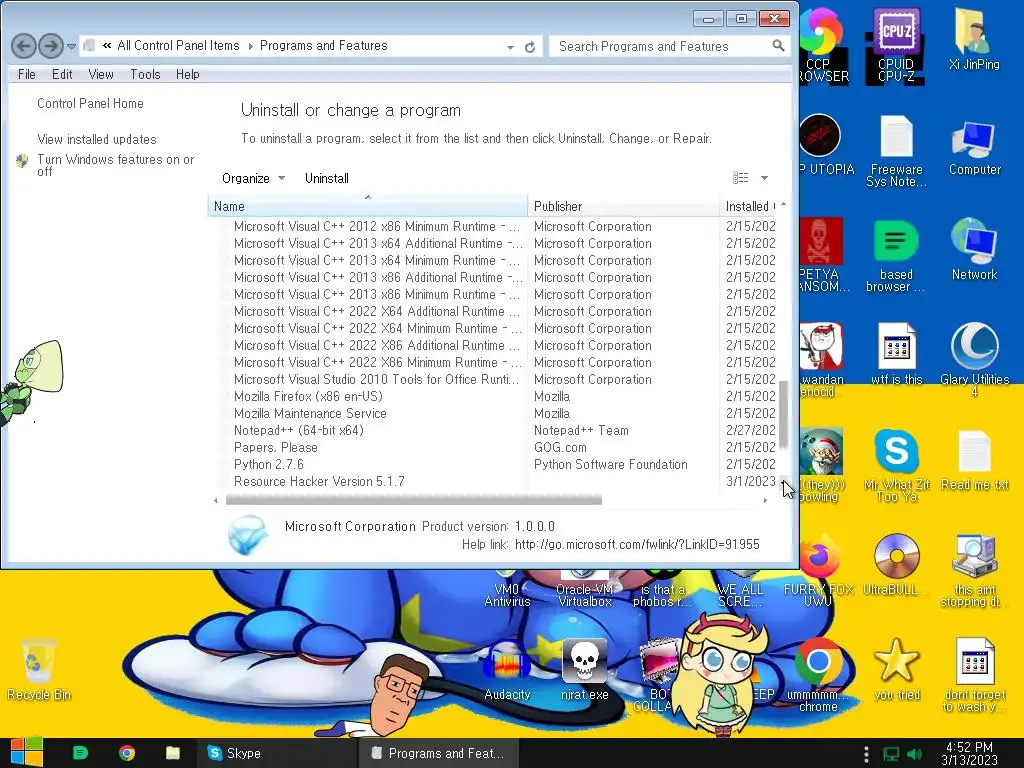Open Freeware Sys Note desktop file
Screen dimensions: 1024x768
(896, 152)
